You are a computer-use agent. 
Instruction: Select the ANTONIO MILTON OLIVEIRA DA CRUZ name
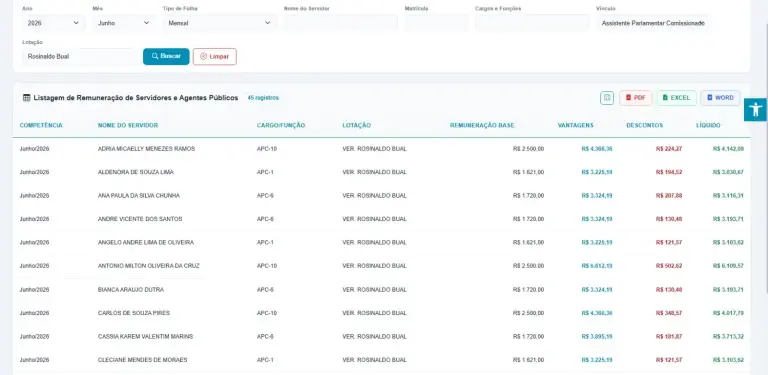coord(149,266)
